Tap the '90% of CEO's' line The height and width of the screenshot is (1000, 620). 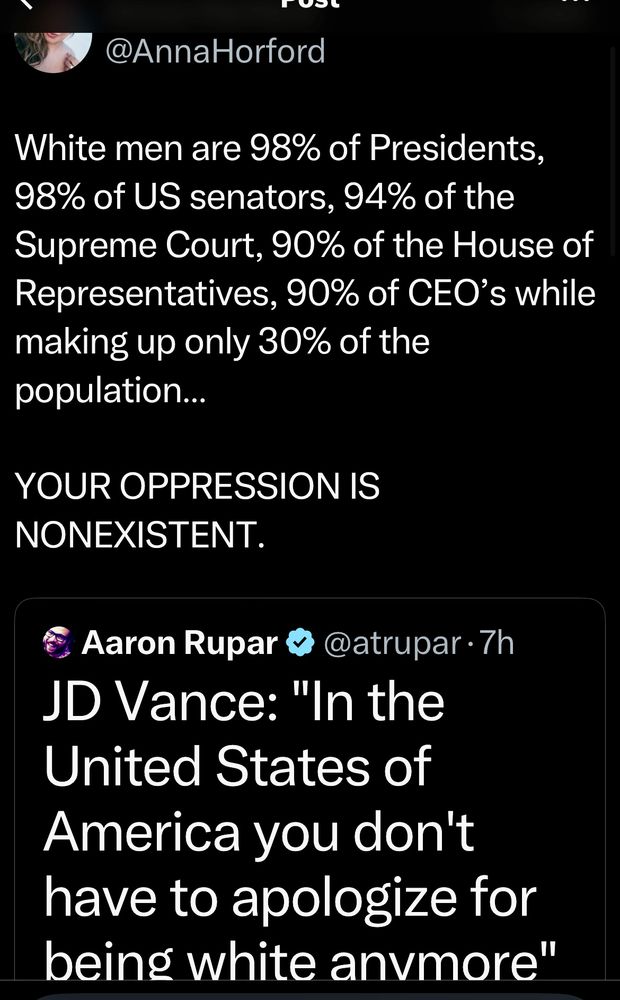tap(305, 293)
